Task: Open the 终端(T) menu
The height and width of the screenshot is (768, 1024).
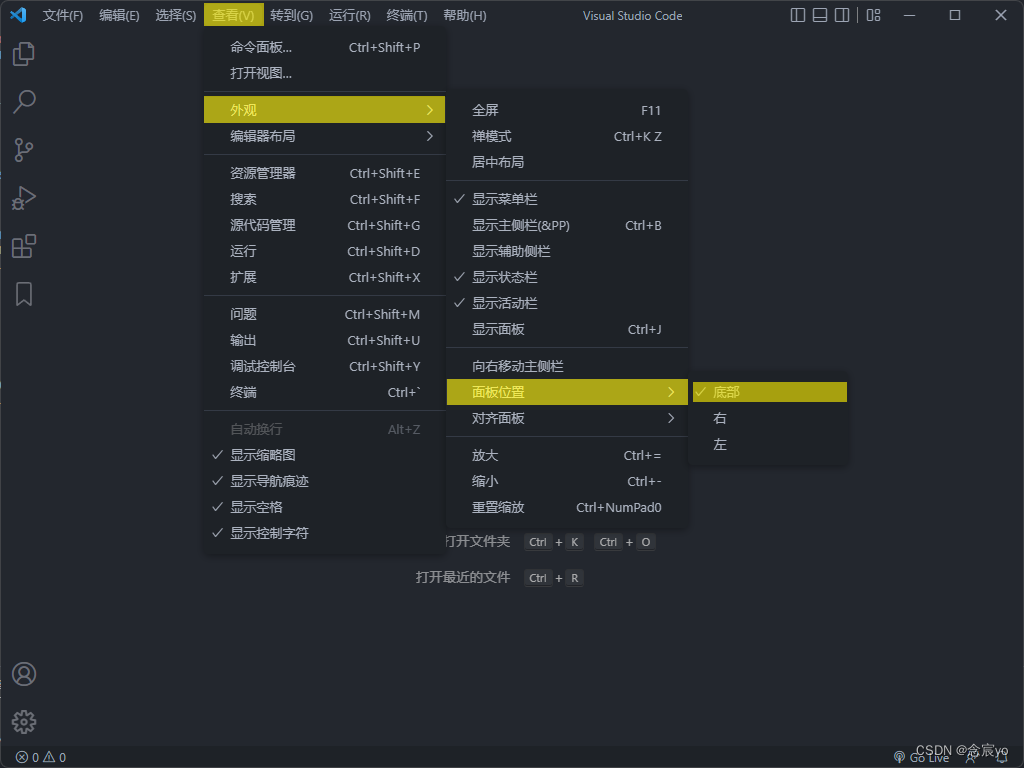Action: [x=407, y=15]
